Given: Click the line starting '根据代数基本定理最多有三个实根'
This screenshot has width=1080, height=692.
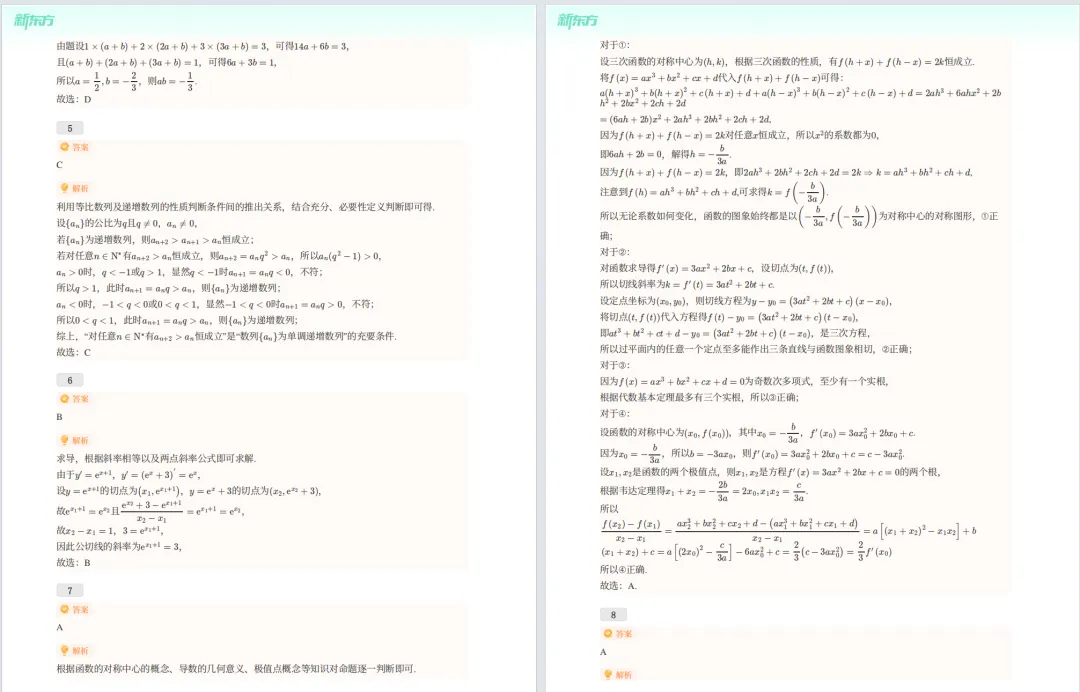Looking at the screenshot, I should pos(699,397).
